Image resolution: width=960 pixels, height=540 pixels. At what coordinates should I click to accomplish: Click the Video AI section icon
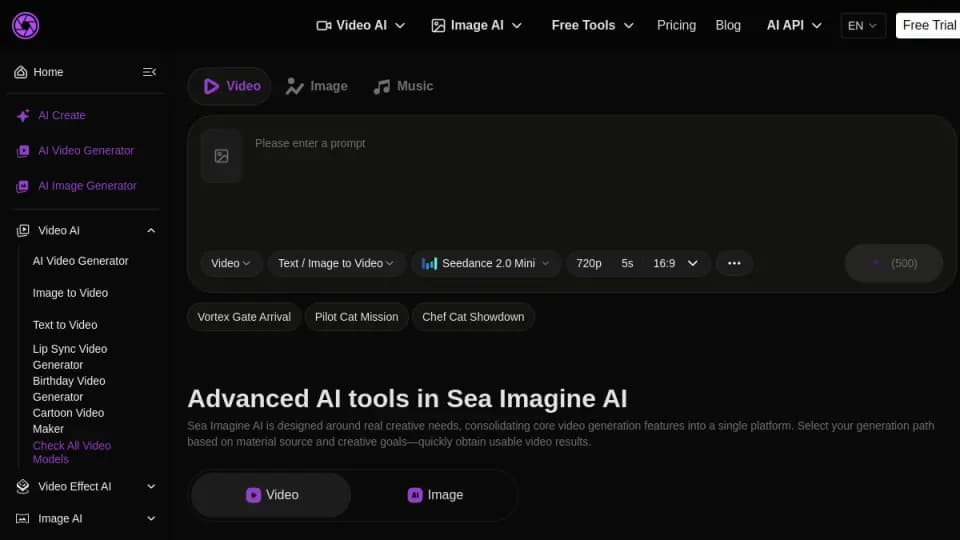[x=23, y=231]
